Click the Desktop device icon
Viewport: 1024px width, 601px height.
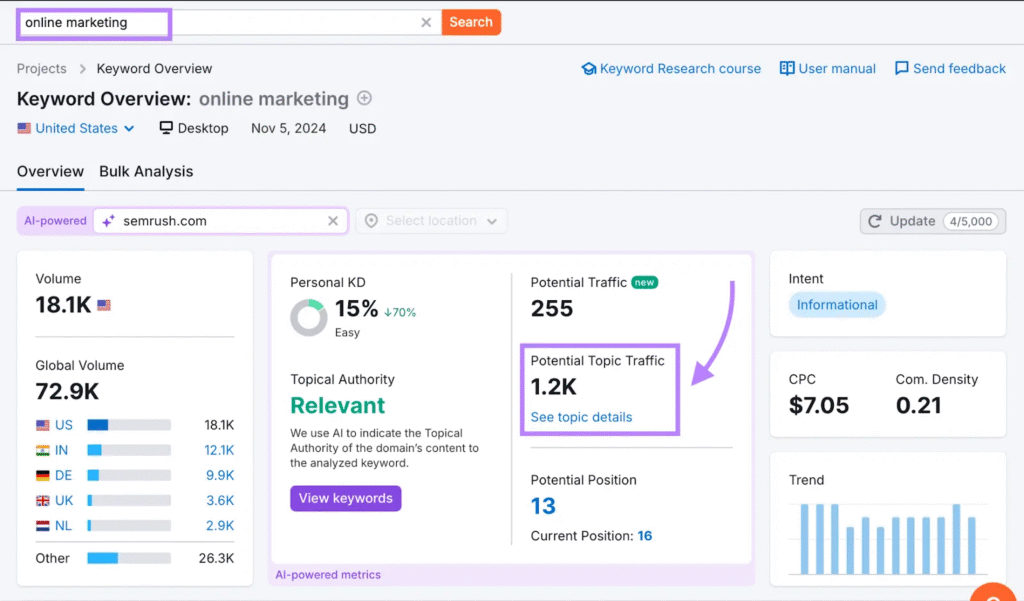click(165, 128)
